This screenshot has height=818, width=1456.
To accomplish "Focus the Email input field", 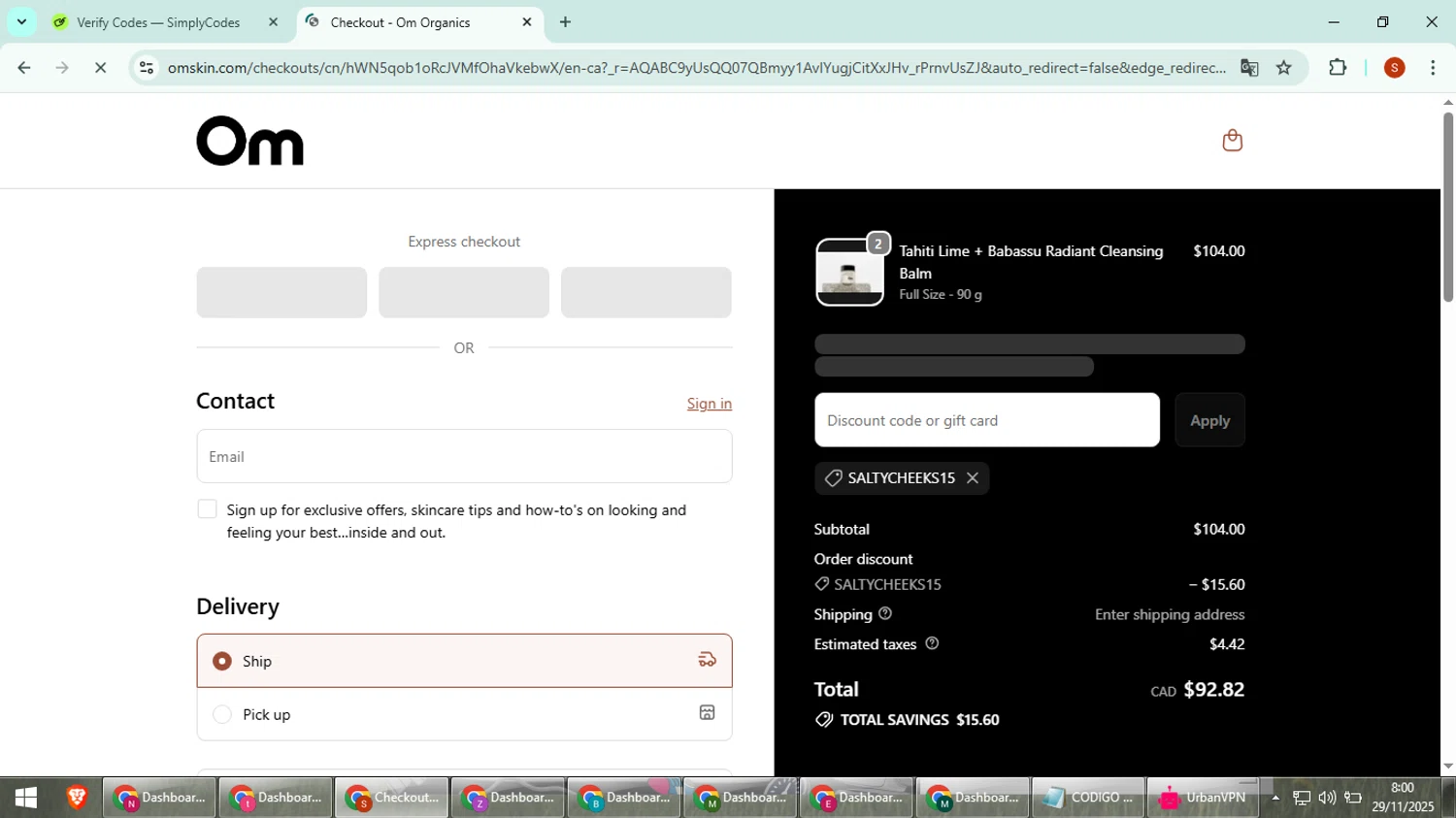I will 464,456.
